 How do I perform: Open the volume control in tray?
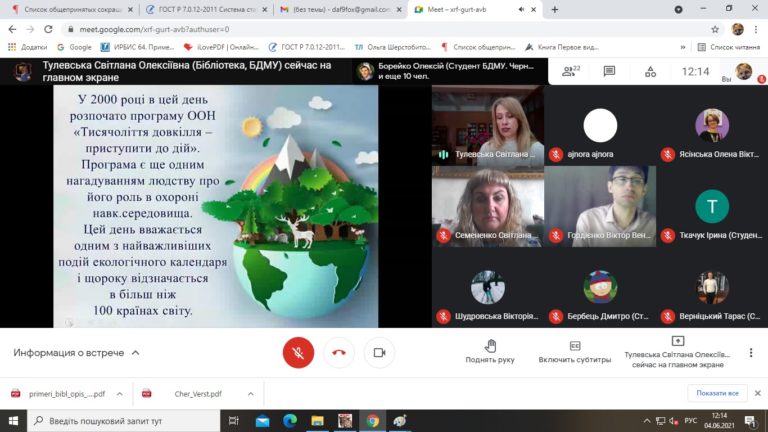[674, 421]
